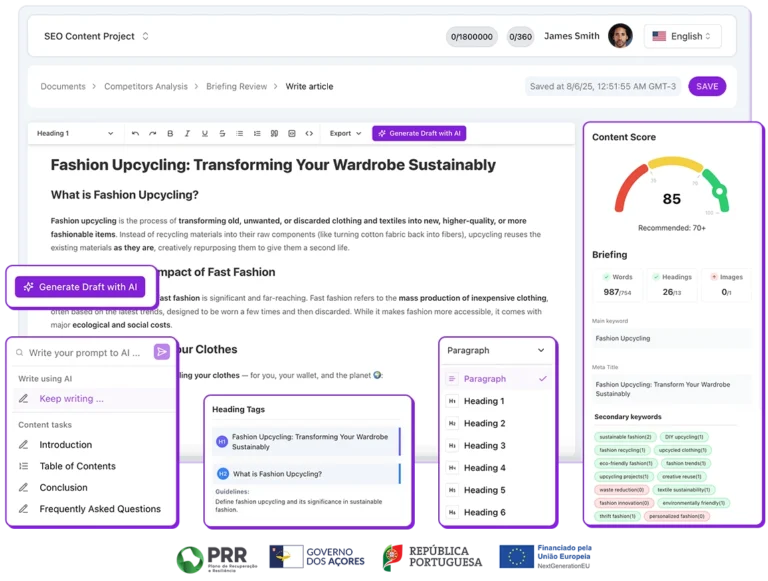This screenshot has width=768, height=581.
Task: Click the Redo icon in editor toolbar
Action: point(153,133)
